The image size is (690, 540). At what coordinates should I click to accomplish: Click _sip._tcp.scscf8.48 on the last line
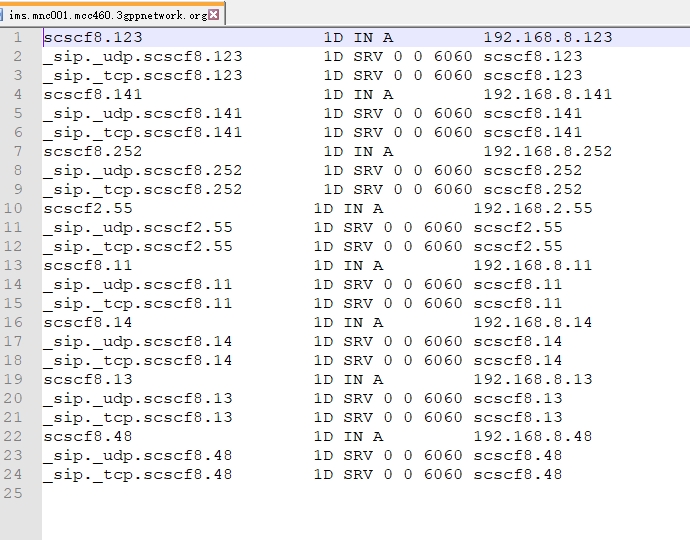click(x=137, y=475)
